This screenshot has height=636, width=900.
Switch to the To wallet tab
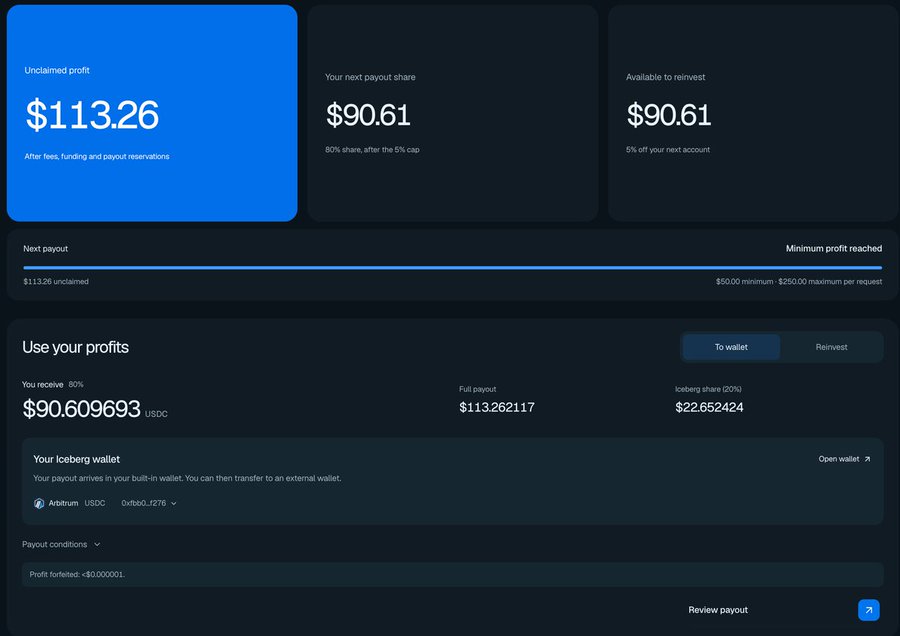tap(731, 347)
